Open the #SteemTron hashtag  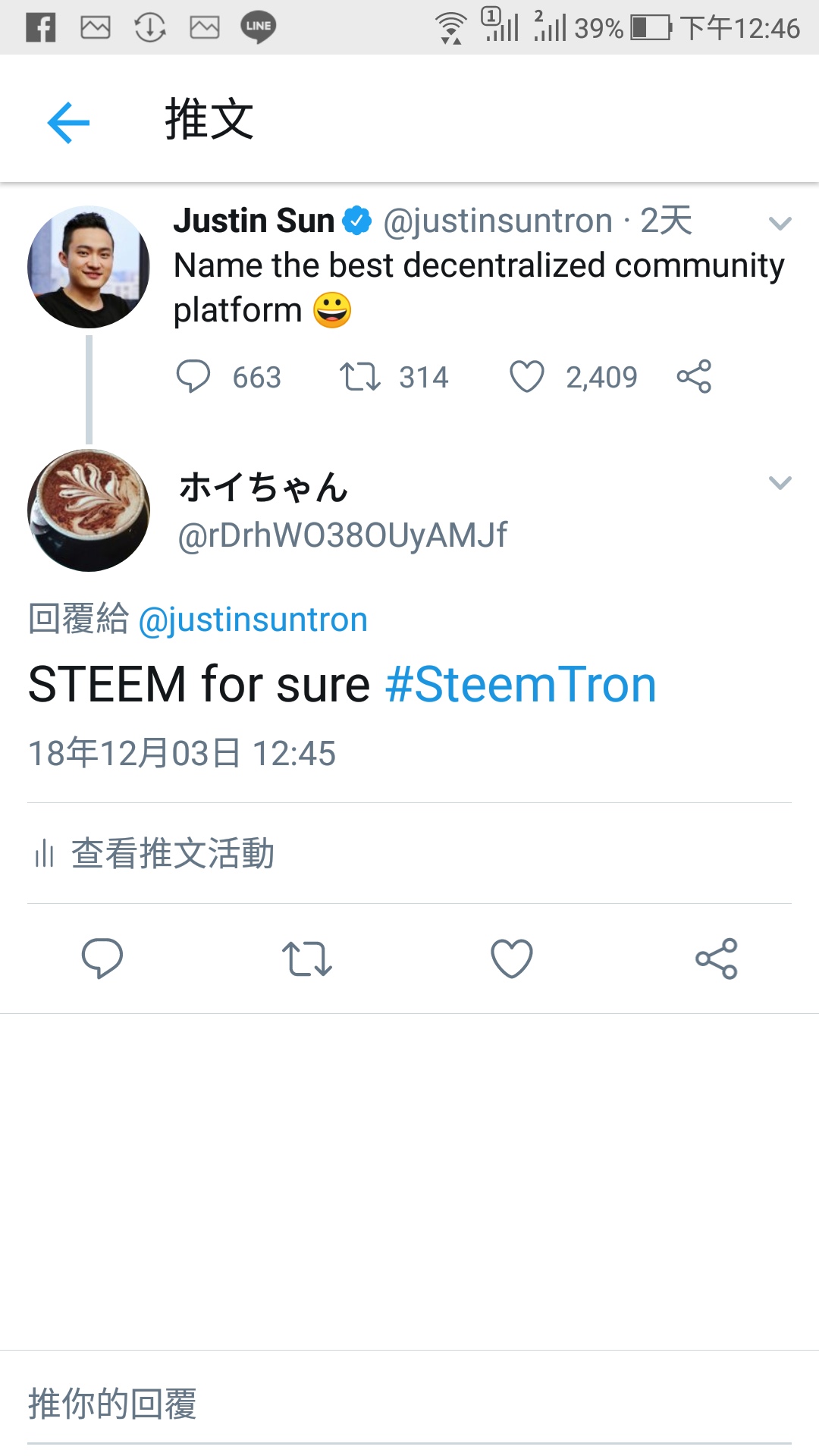(520, 685)
